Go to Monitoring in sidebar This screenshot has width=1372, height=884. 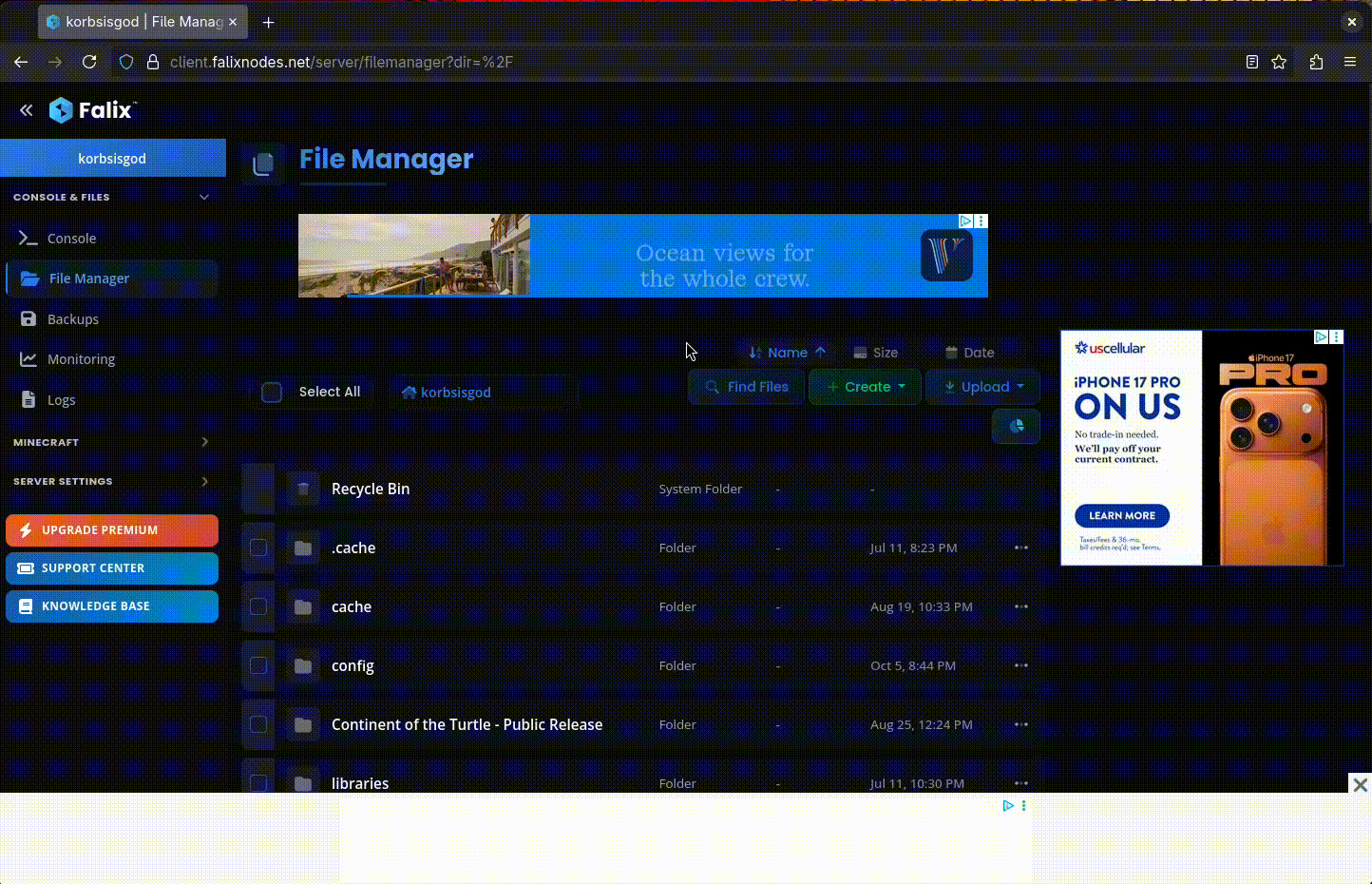(81, 359)
